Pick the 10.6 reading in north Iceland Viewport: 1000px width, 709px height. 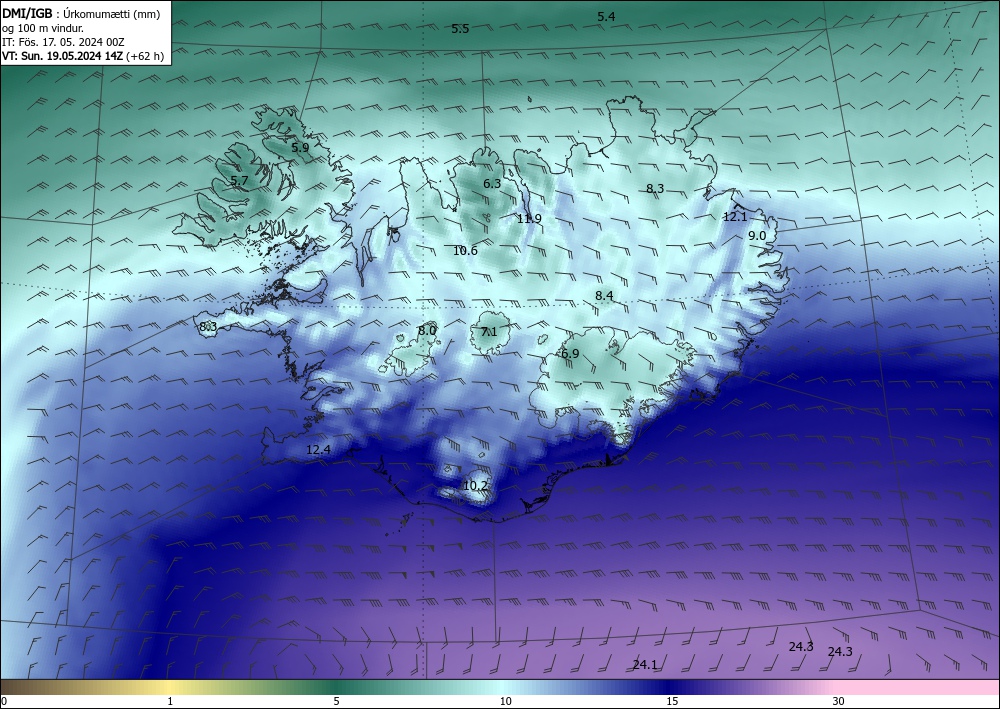pos(466,251)
